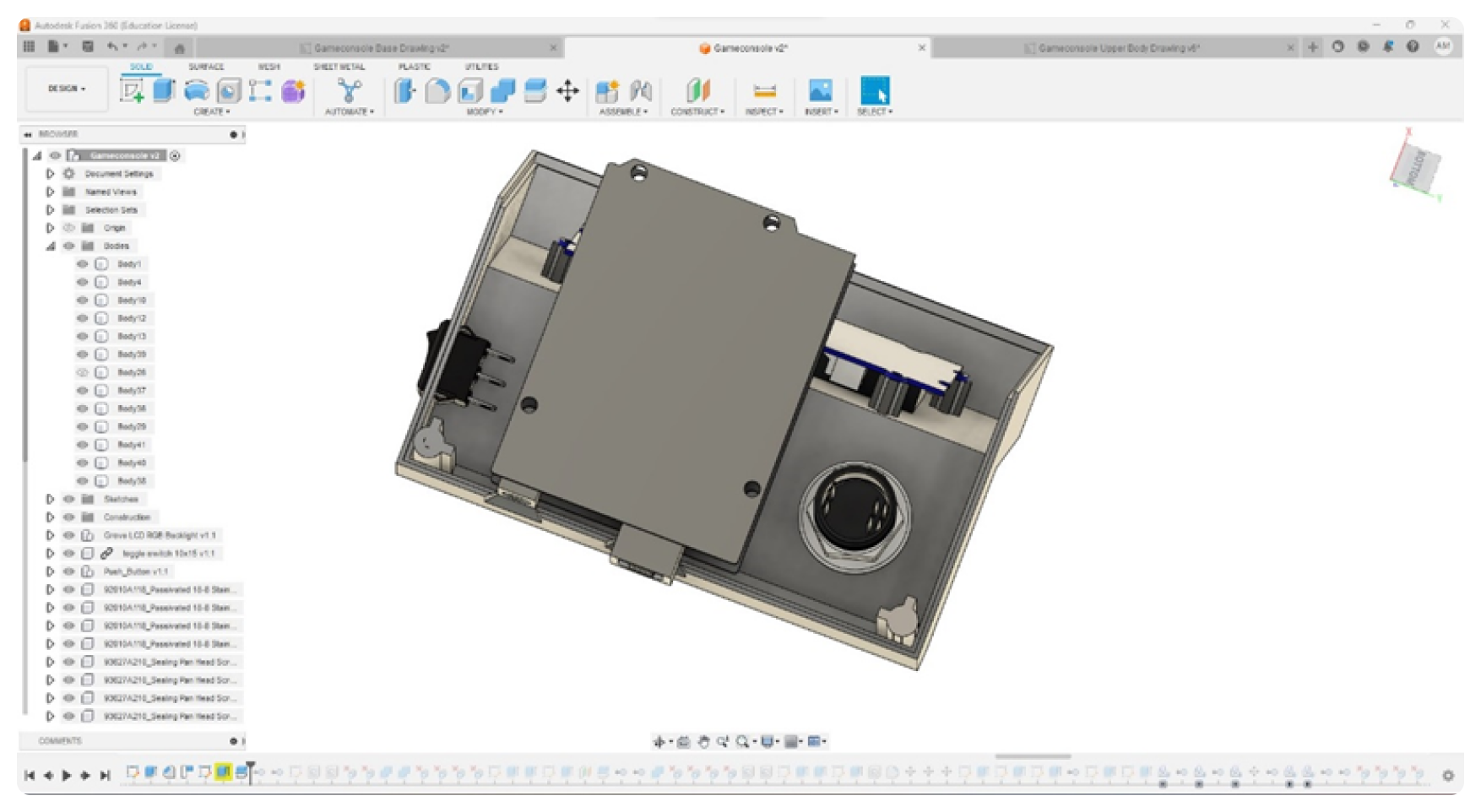Toggle visibility of Body12
The width and height of the screenshot is (1481, 812).
pos(82,318)
